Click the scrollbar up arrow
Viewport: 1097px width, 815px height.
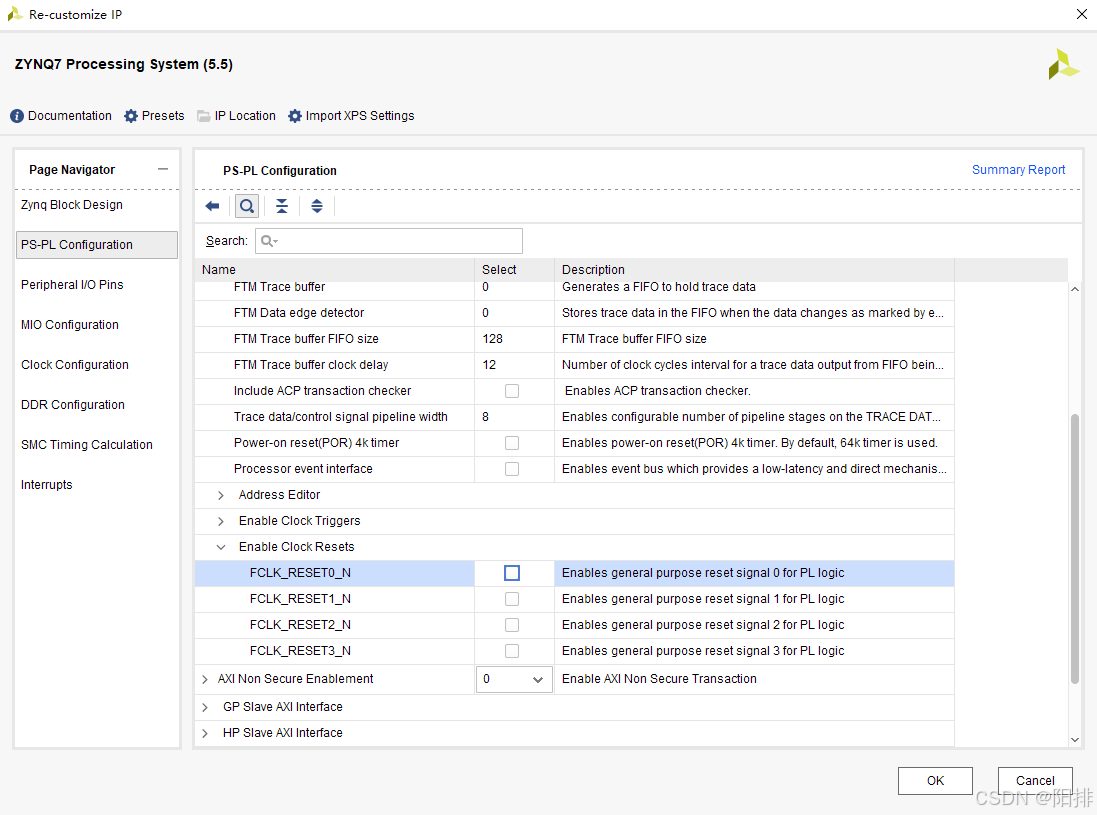(1075, 289)
